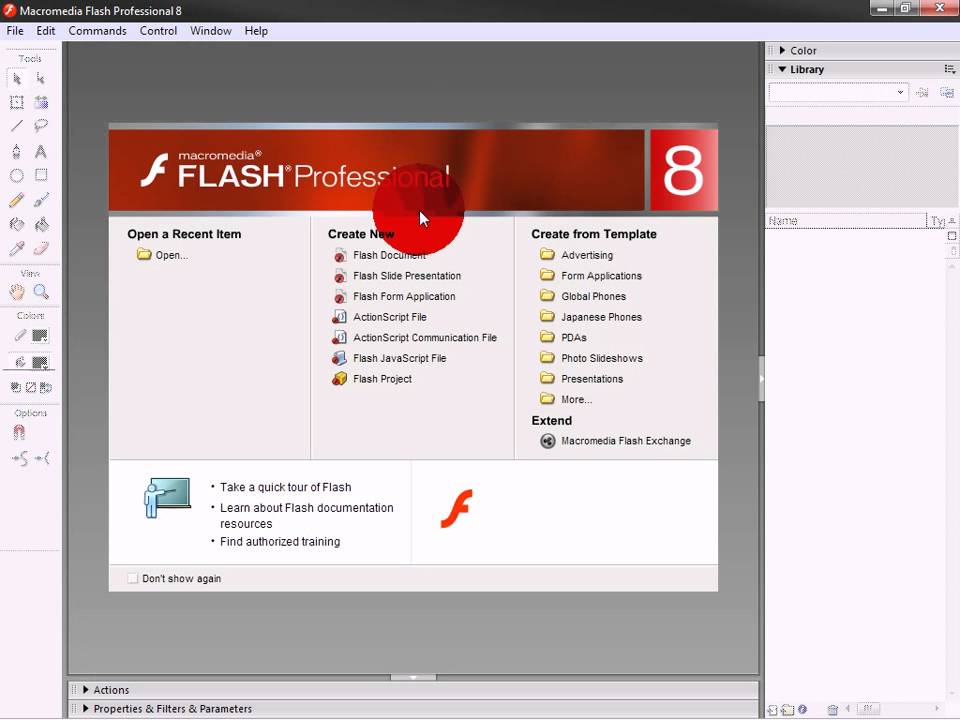The width and height of the screenshot is (960, 720).
Task: Check the Don't show again box
Action: 133,579
